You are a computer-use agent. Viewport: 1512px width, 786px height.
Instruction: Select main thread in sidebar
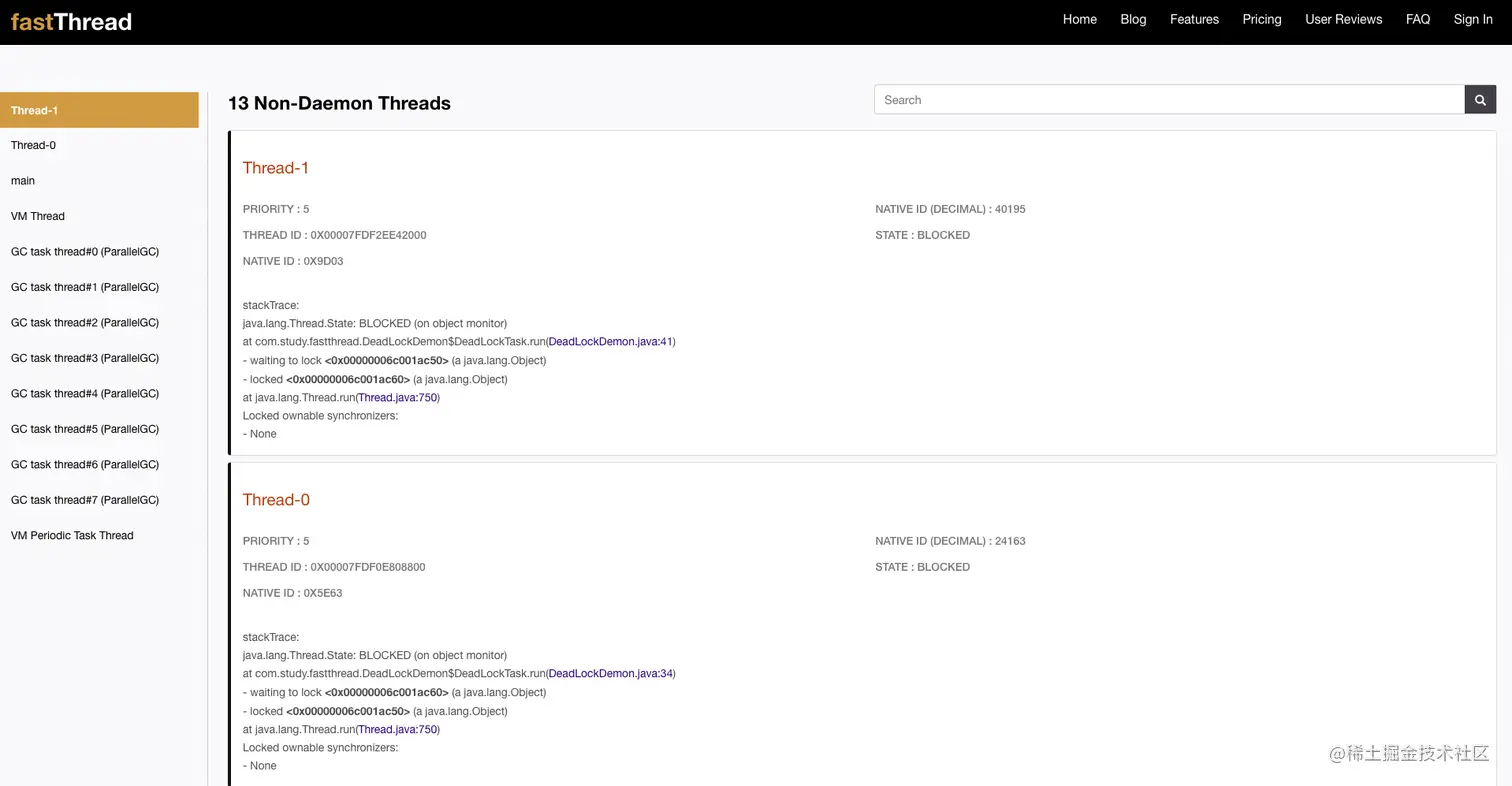click(99, 181)
